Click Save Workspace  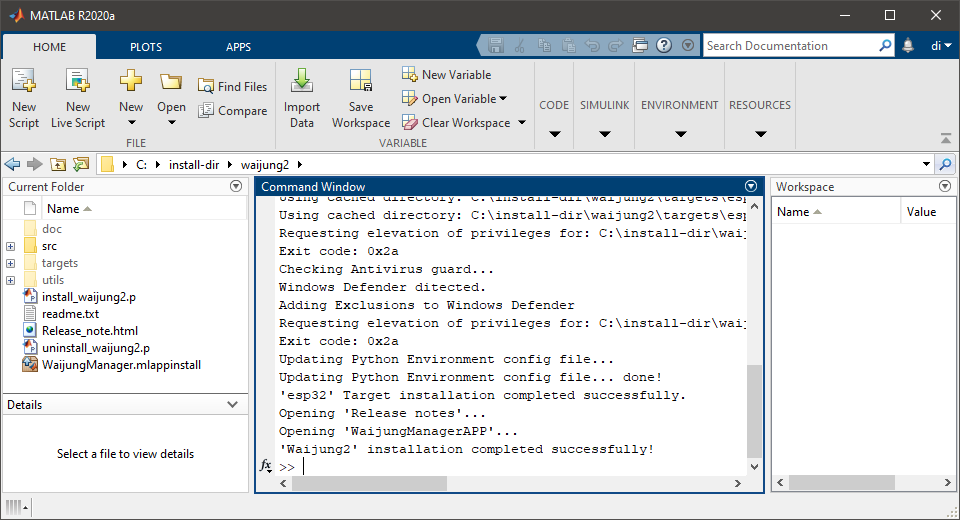coord(361,98)
